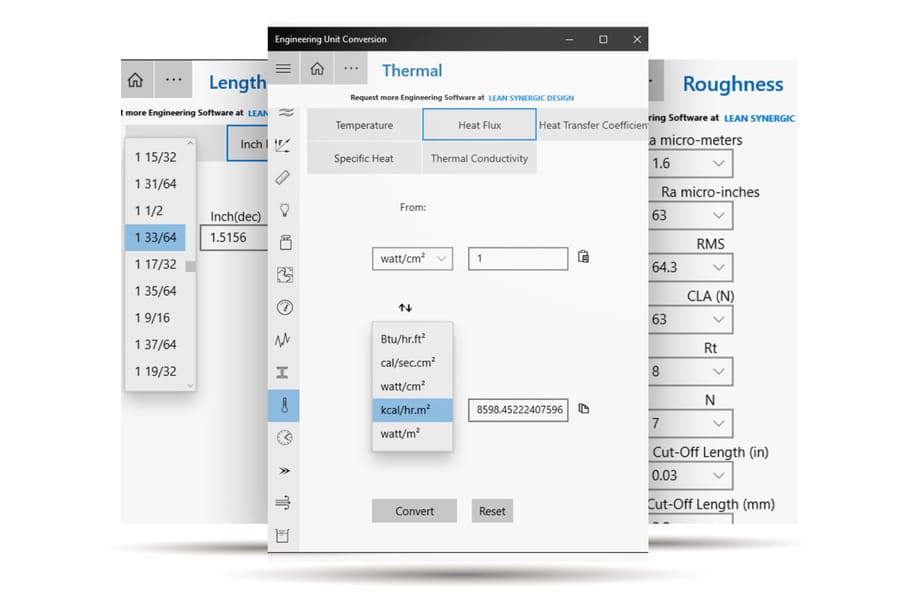This screenshot has width=900, height=600.
Task: Choose Btu/hr.ft² from the unit list
Action: pos(412,339)
